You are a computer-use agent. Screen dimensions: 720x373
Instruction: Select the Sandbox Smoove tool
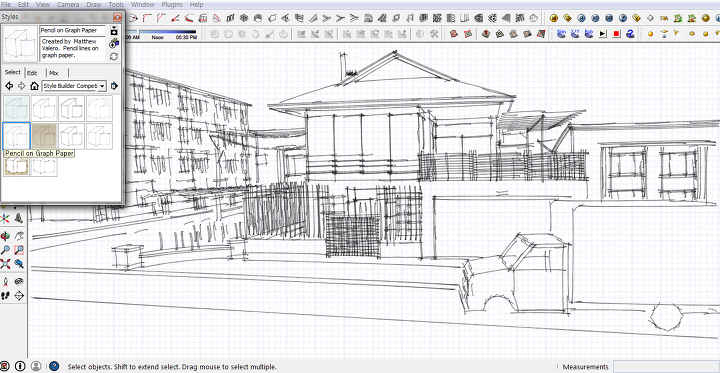click(x=486, y=34)
